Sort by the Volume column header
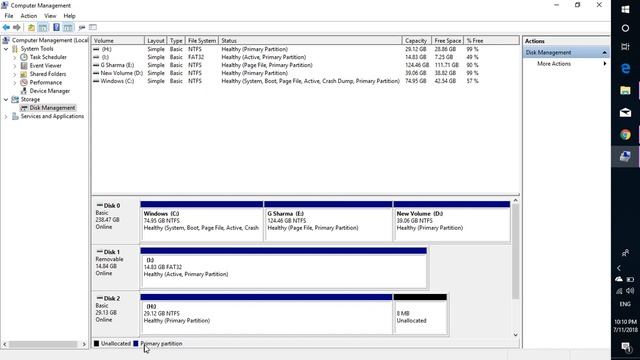The width and height of the screenshot is (640, 360). coord(118,41)
